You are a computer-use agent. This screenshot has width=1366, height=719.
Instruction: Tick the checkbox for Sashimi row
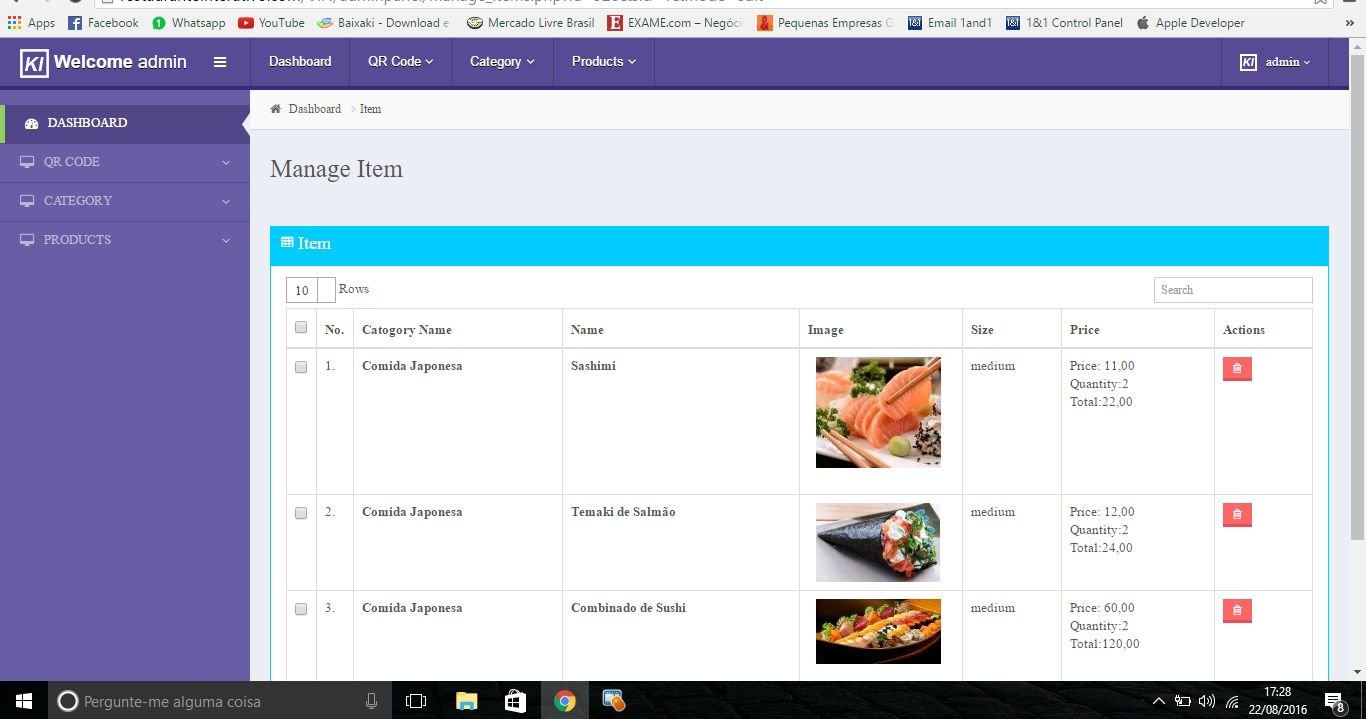coord(301,367)
